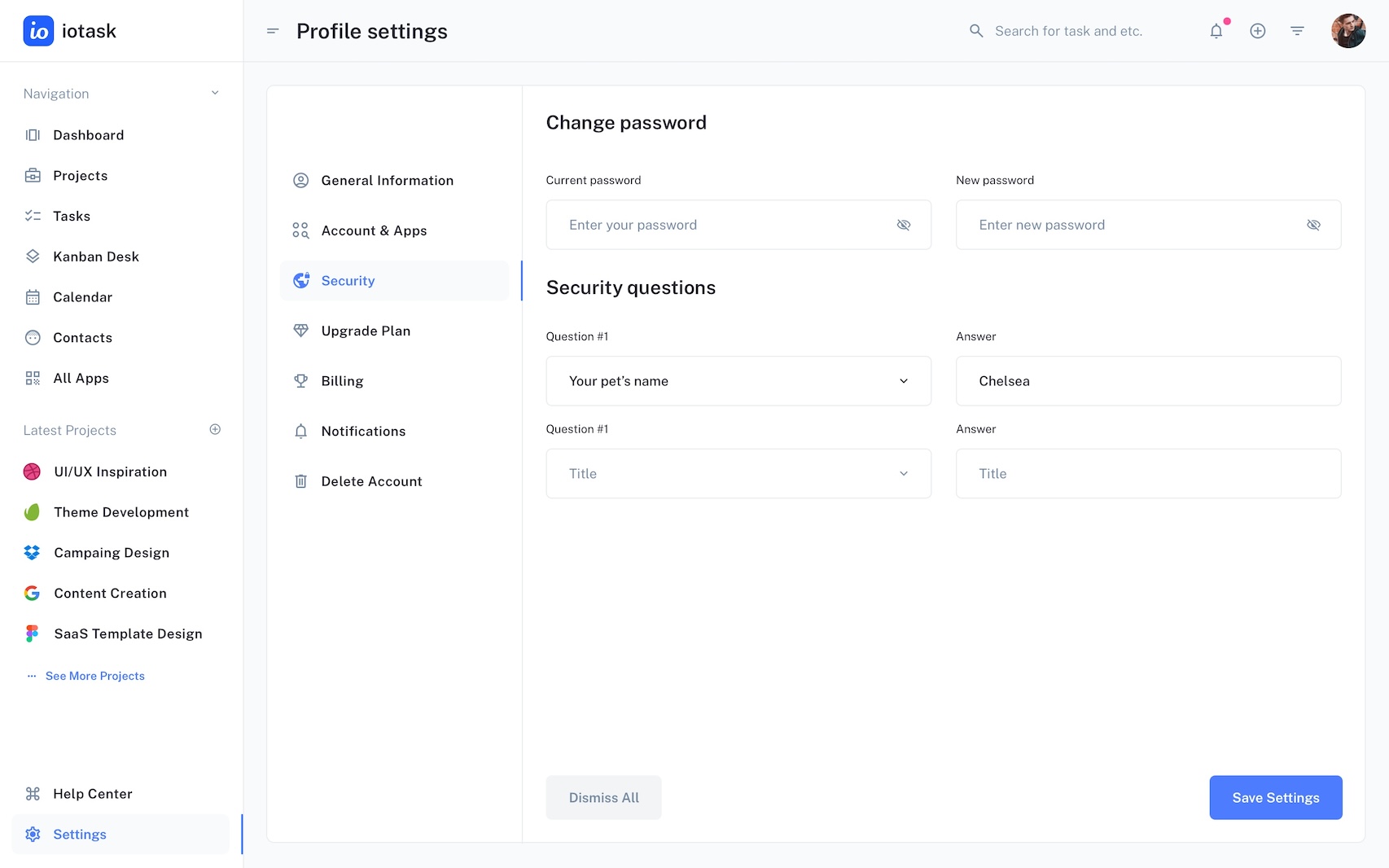Open the filter icon in top bar
The image size is (1389, 868).
1297,31
